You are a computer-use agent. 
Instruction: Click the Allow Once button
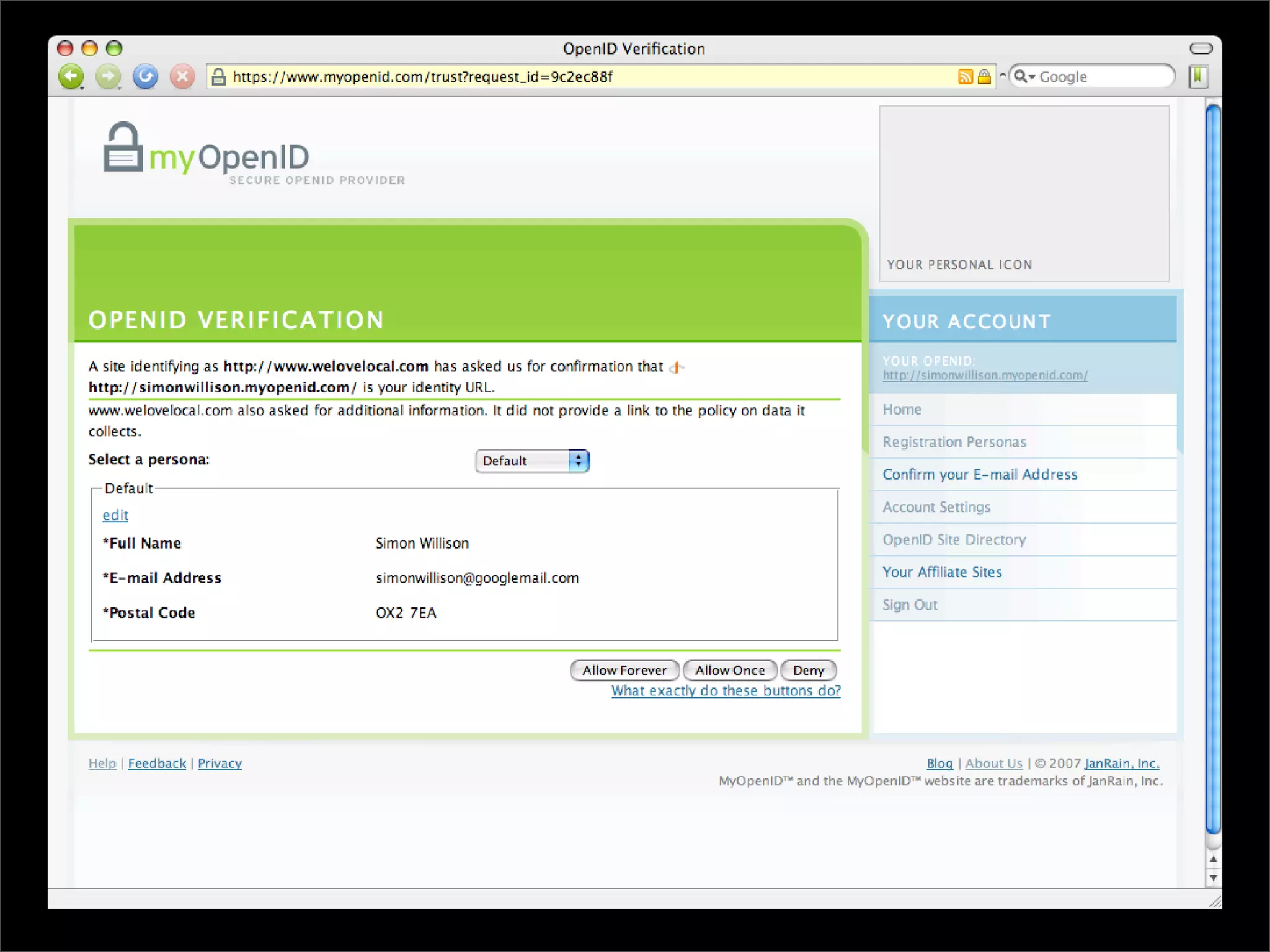(729, 670)
